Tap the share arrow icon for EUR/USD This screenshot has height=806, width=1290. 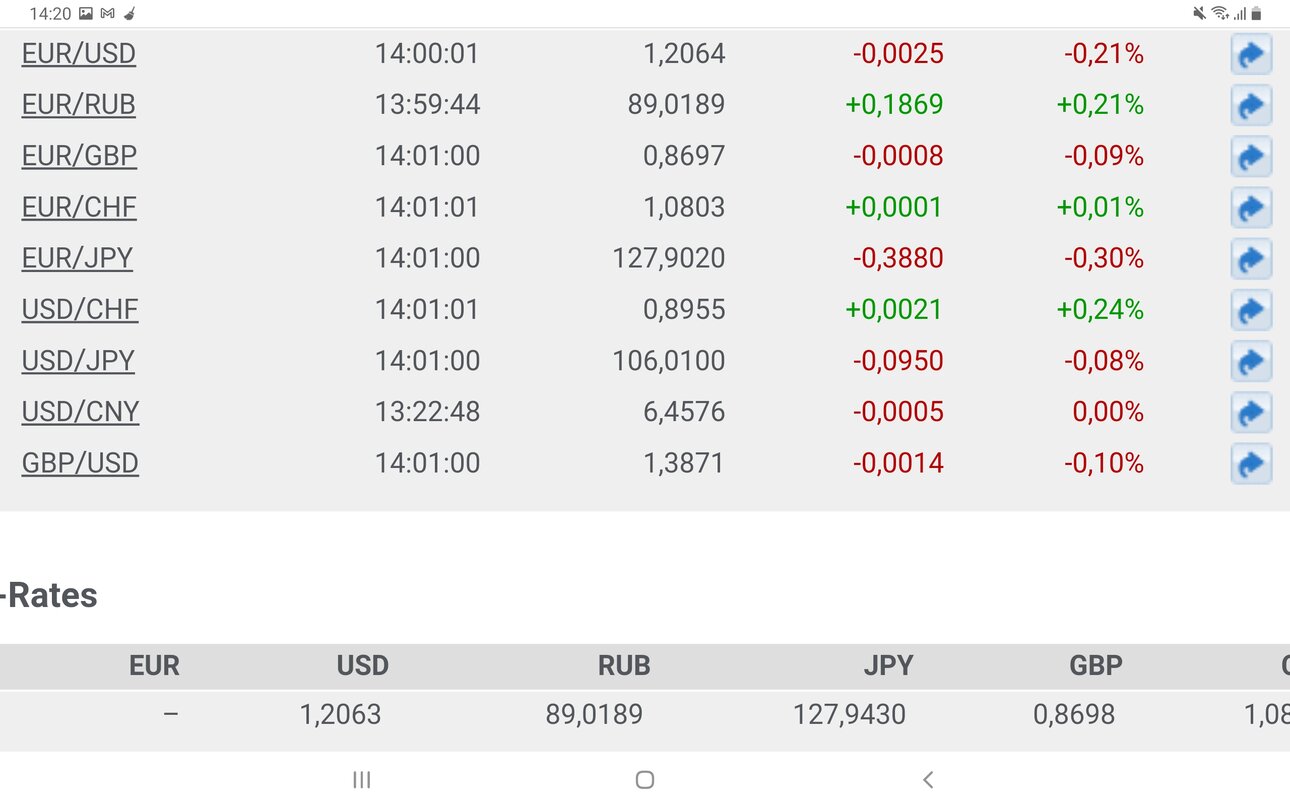(1251, 54)
